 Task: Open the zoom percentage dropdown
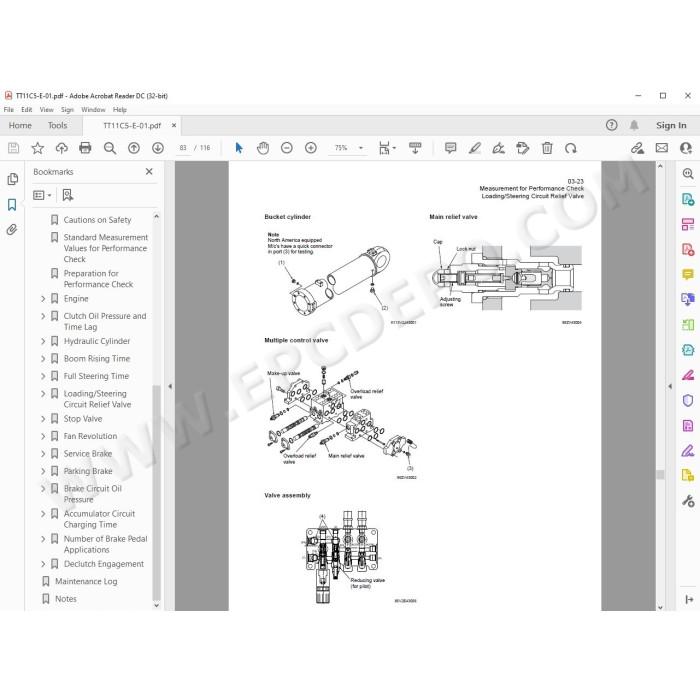(x=361, y=148)
